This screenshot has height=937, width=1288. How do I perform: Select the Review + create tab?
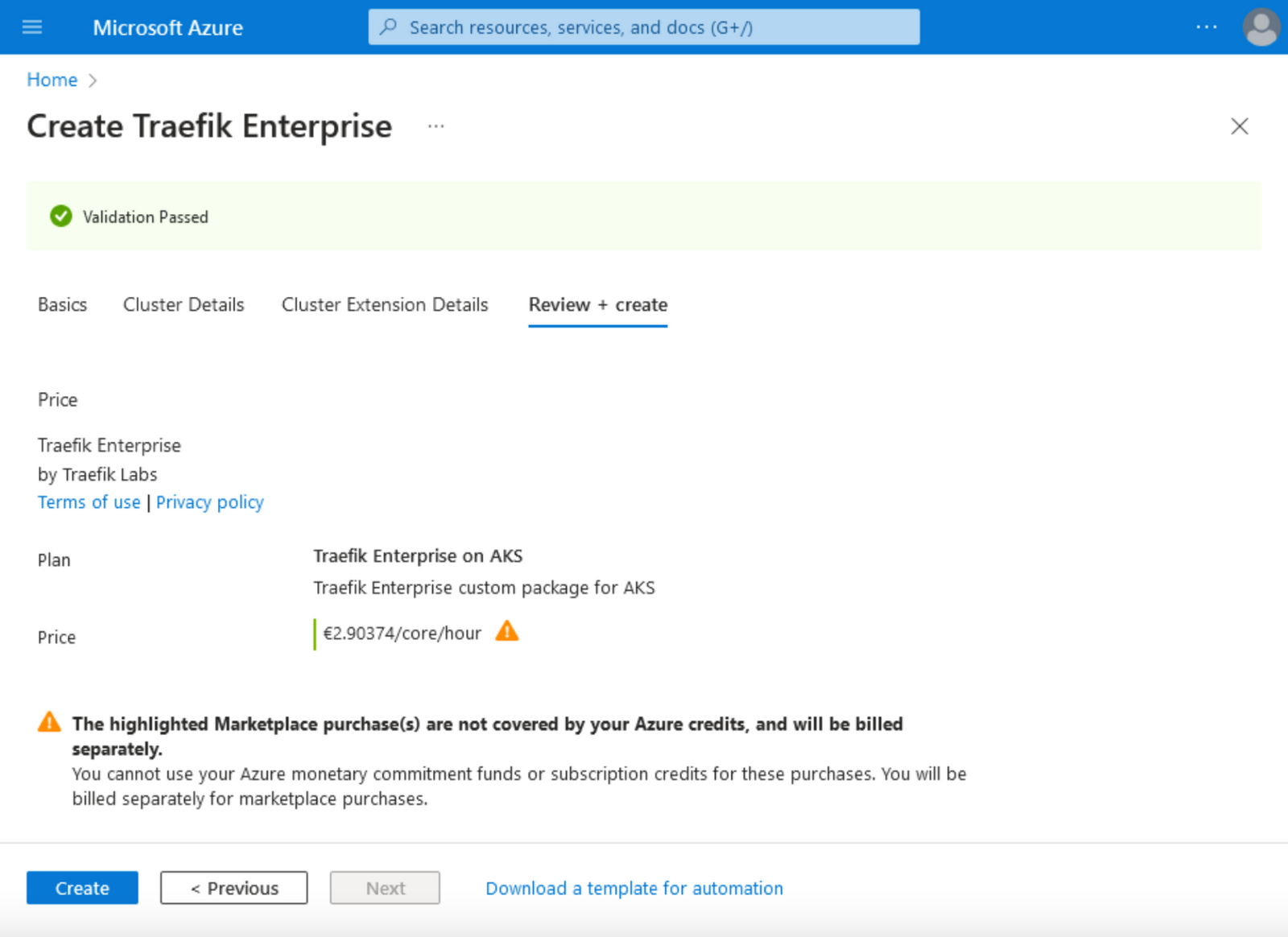(x=597, y=304)
